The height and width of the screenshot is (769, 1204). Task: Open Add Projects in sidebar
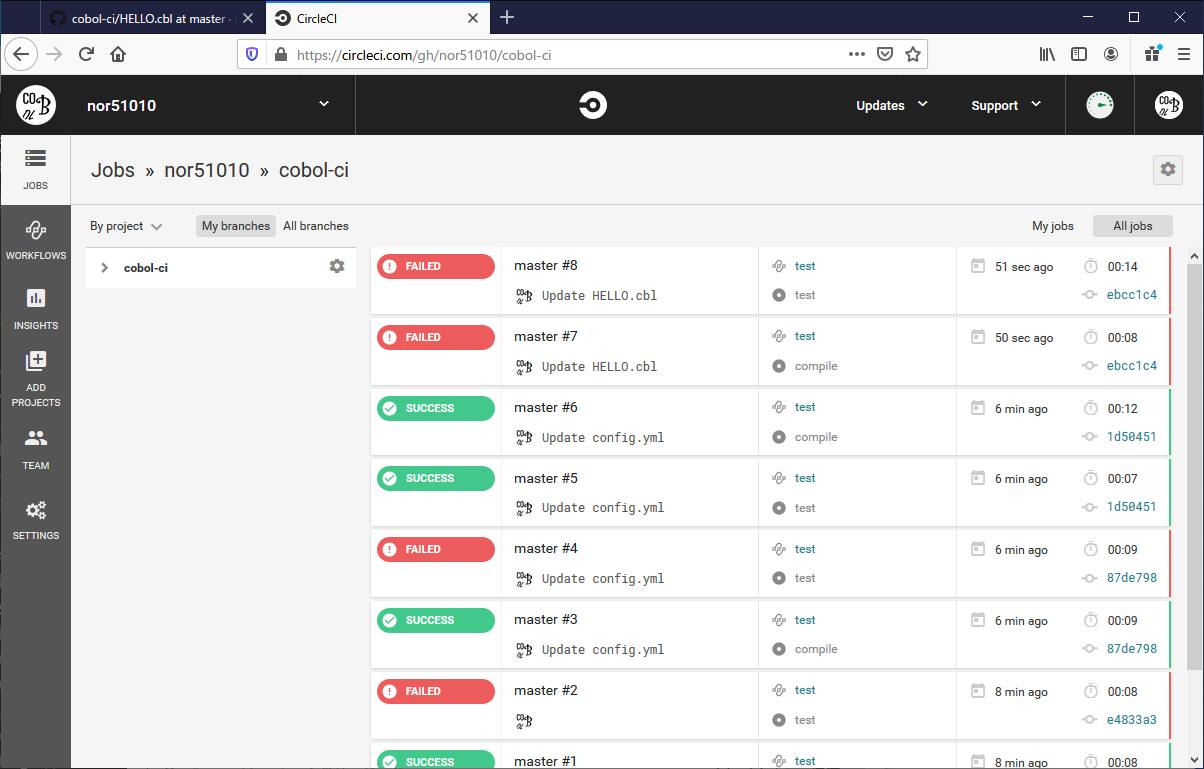tap(35, 380)
